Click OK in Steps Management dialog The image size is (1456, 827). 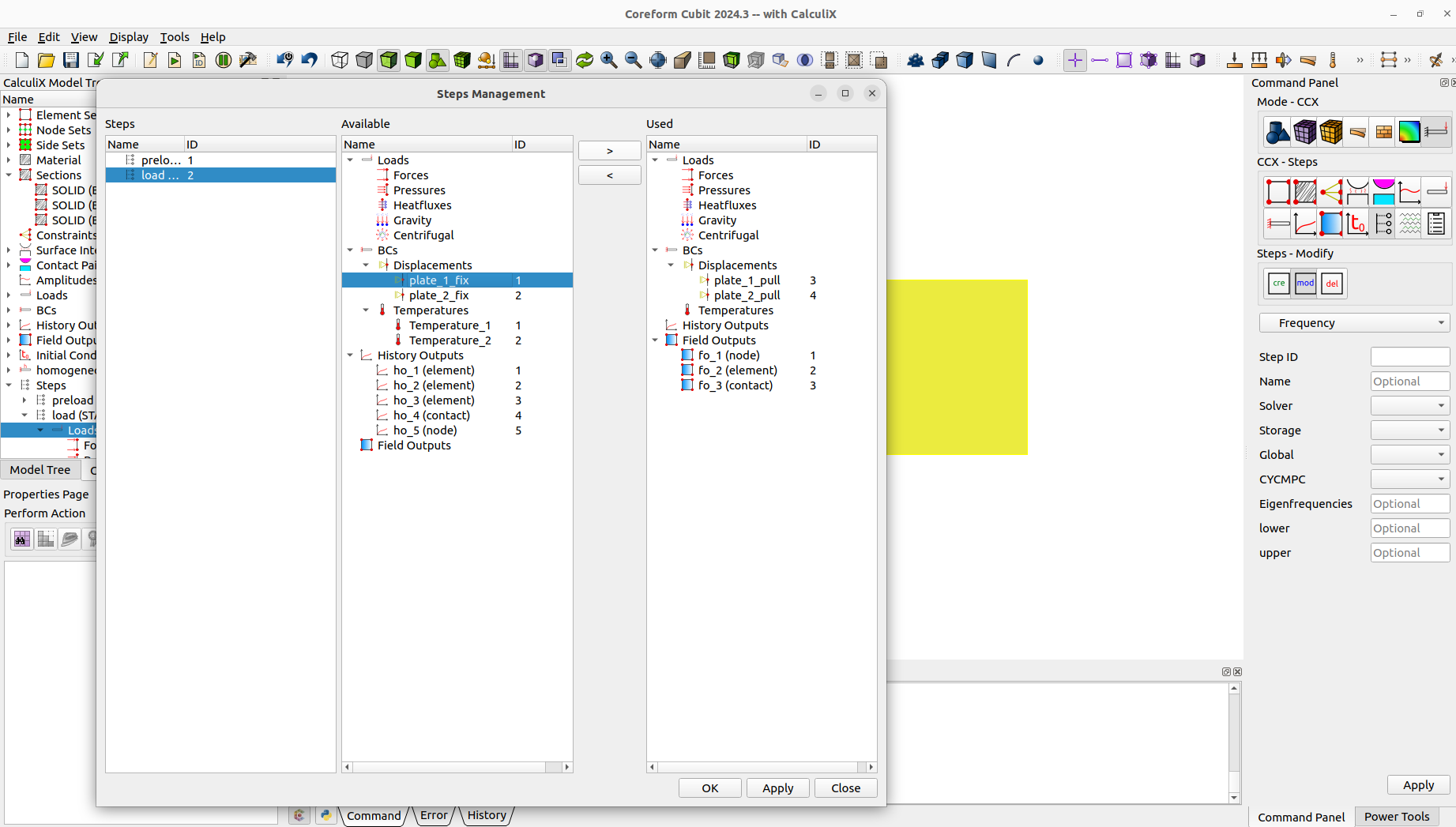(x=709, y=788)
